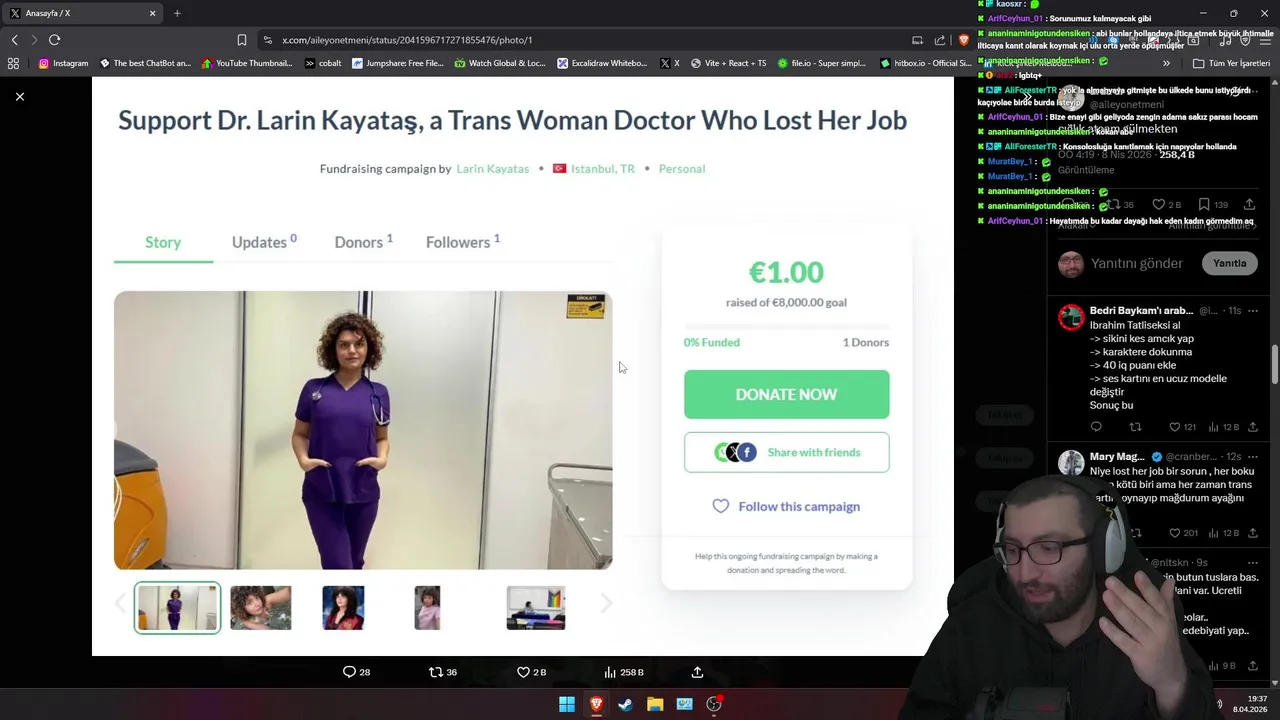Select the fifth gallery thumbnail
Screen dimensions: 1280x720
point(535,608)
